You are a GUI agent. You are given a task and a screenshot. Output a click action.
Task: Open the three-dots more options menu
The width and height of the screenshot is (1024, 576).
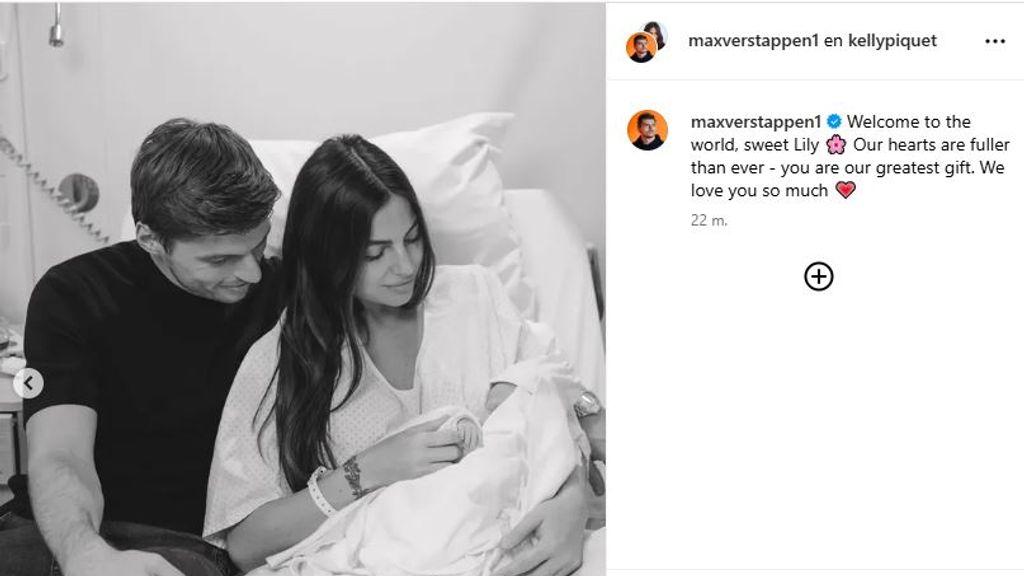coord(995,41)
